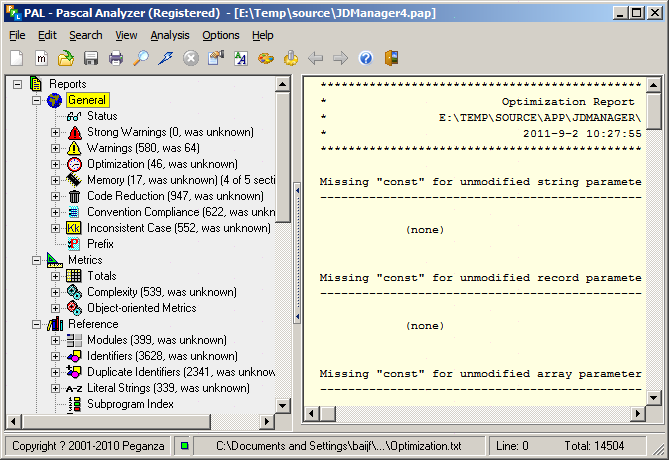The image size is (669, 460).
Task: Click the tree panel scroll-down arrow
Action: [282, 405]
